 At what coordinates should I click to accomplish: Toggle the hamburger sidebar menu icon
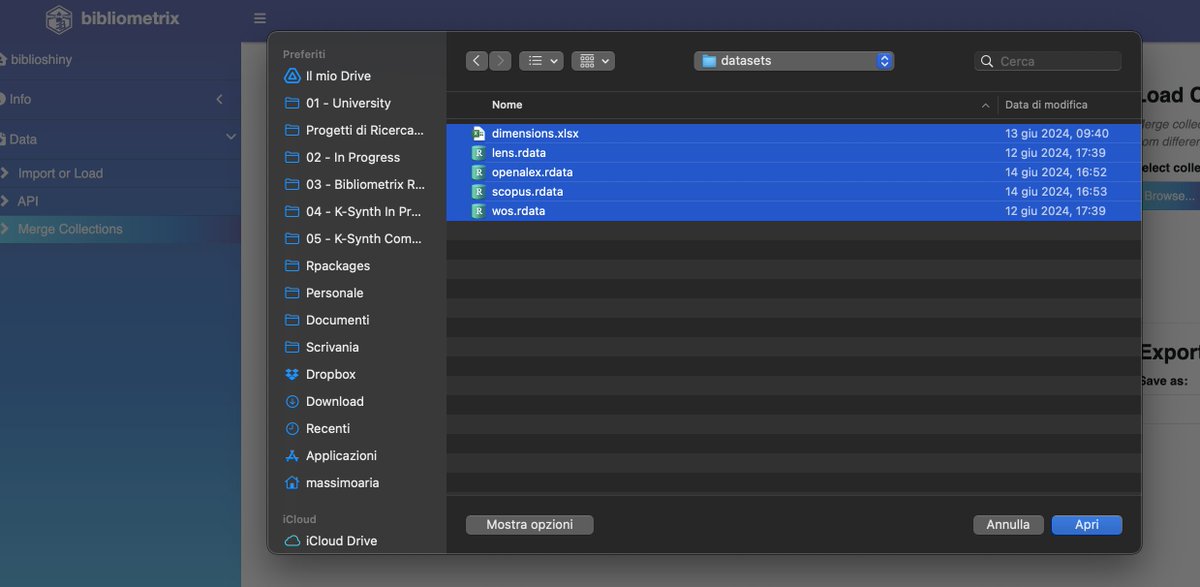pos(260,18)
